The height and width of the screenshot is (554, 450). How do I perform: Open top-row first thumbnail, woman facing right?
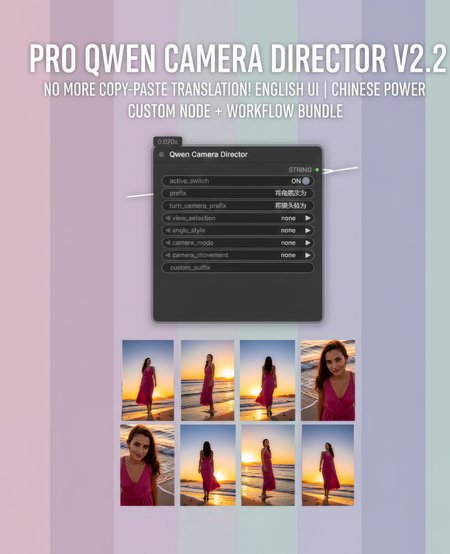pyautogui.click(x=148, y=380)
